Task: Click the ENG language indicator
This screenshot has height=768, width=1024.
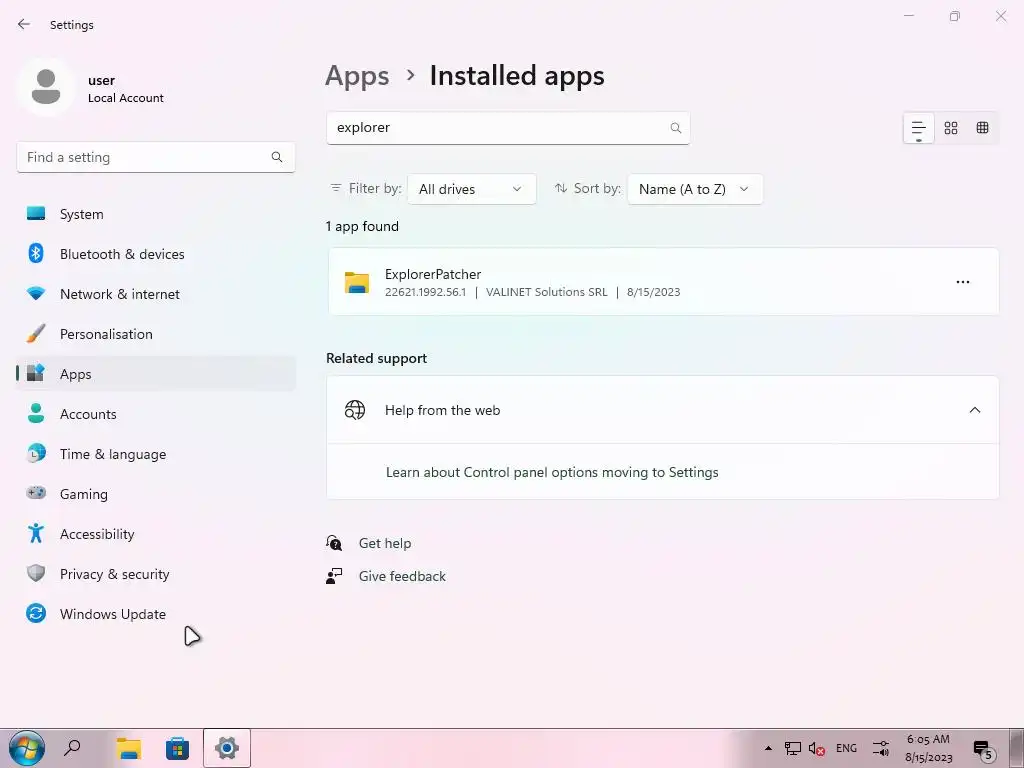Action: [x=846, y=748]
